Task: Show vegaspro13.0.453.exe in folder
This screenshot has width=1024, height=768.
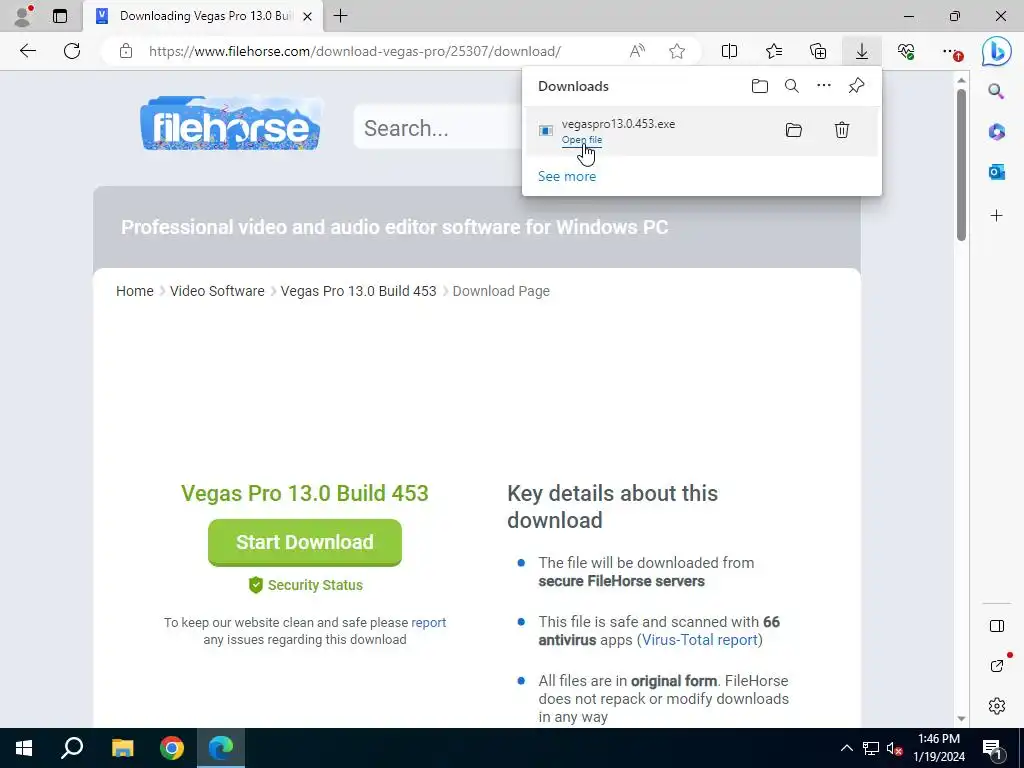Action: (x=793, y=130)
